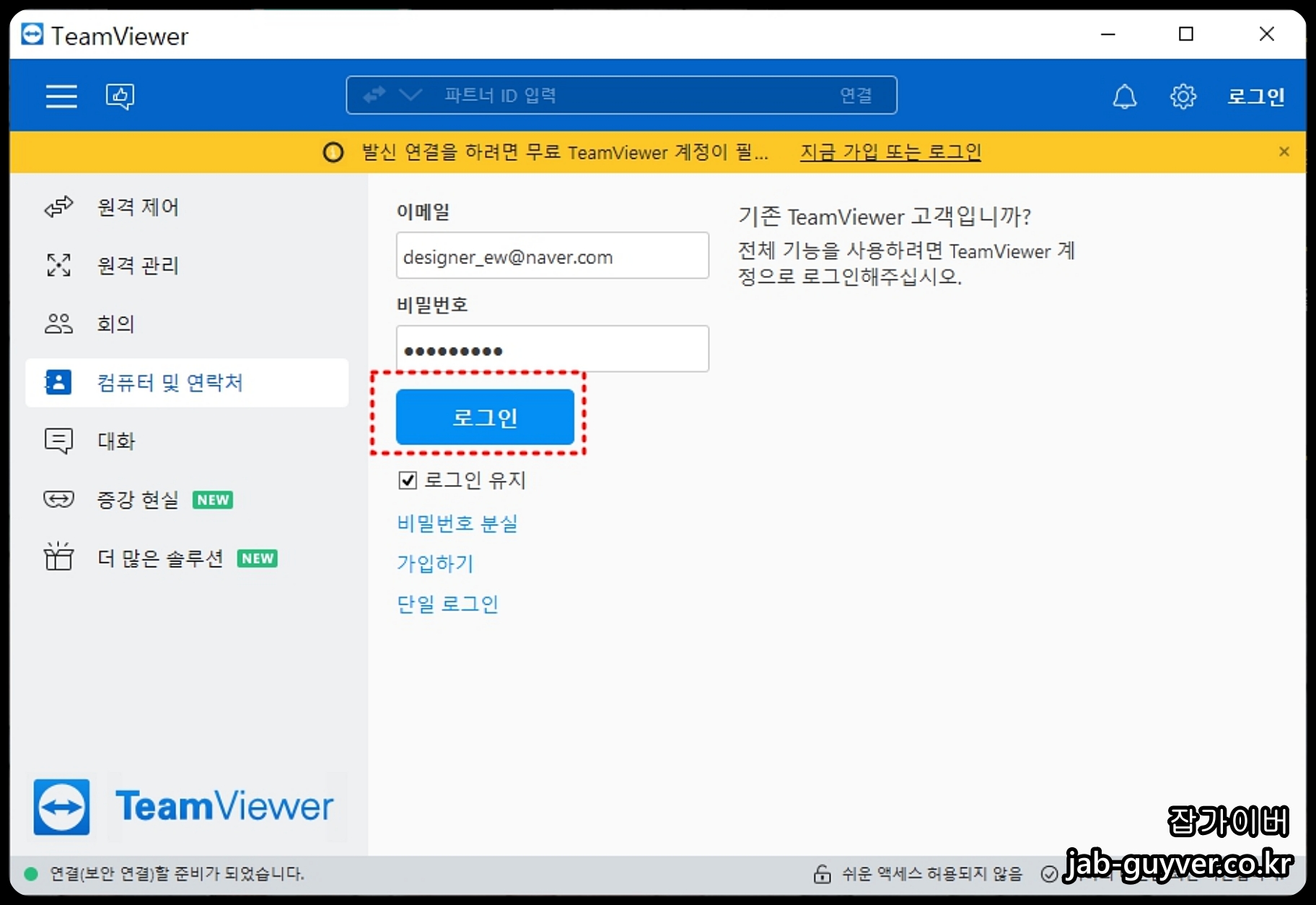Screen dimensions: 1316x905
Task: Open 더 많은 솔루션 sidebar item
Action: click(186, 558)
